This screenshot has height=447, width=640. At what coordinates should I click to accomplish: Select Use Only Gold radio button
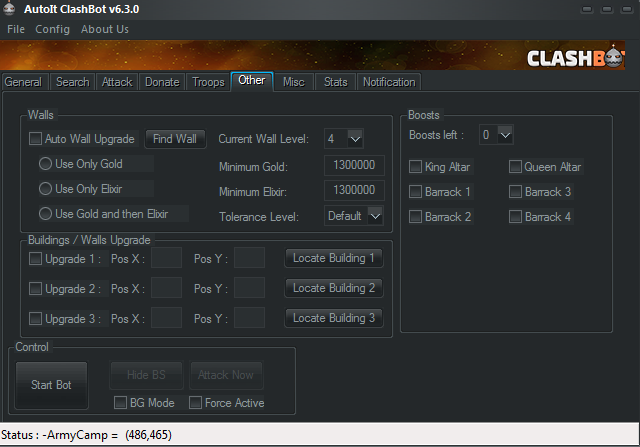[x=45, y=164]
